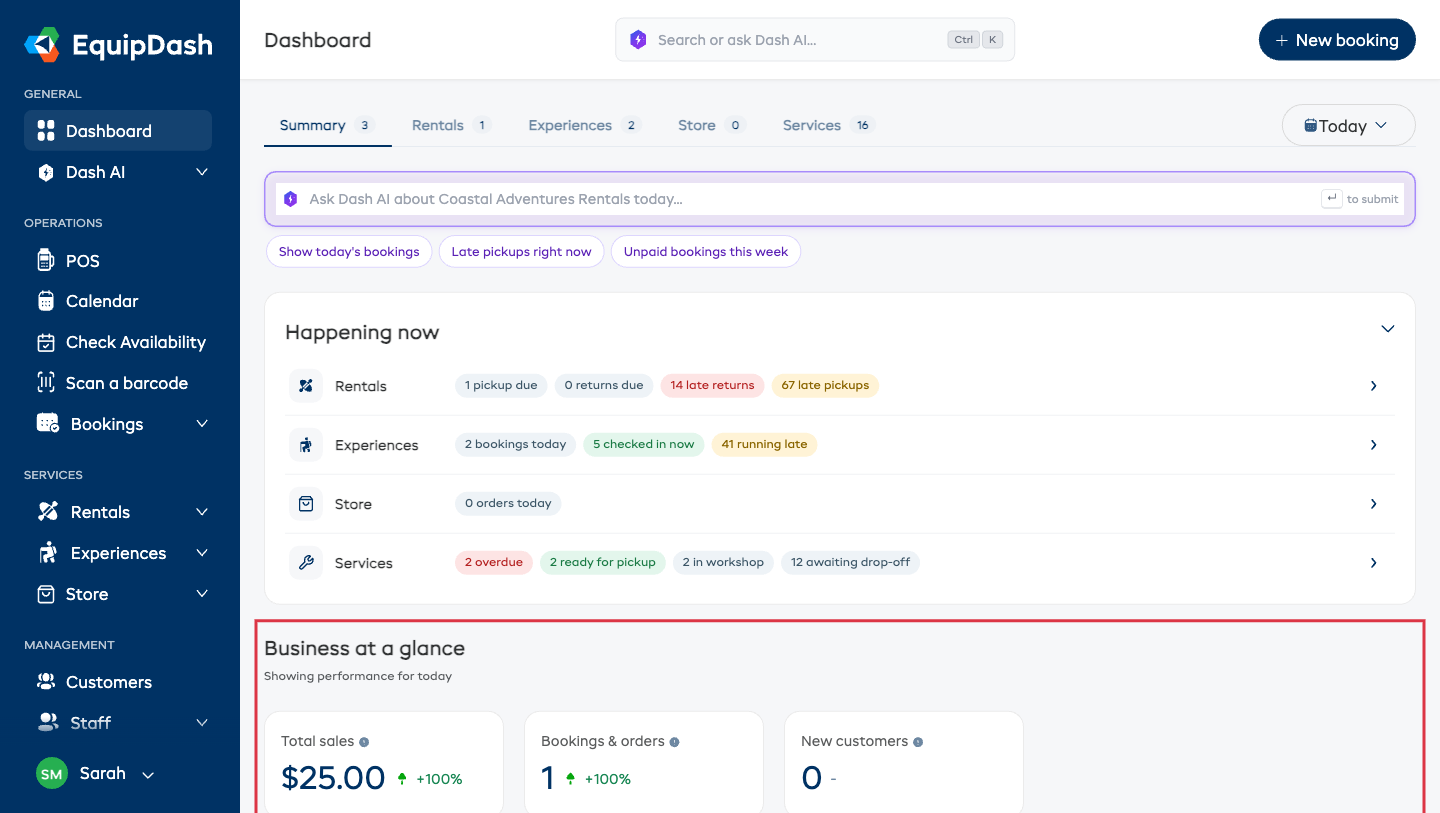
Task: Click the 14 late returns badge
Action: pos(712,386)
